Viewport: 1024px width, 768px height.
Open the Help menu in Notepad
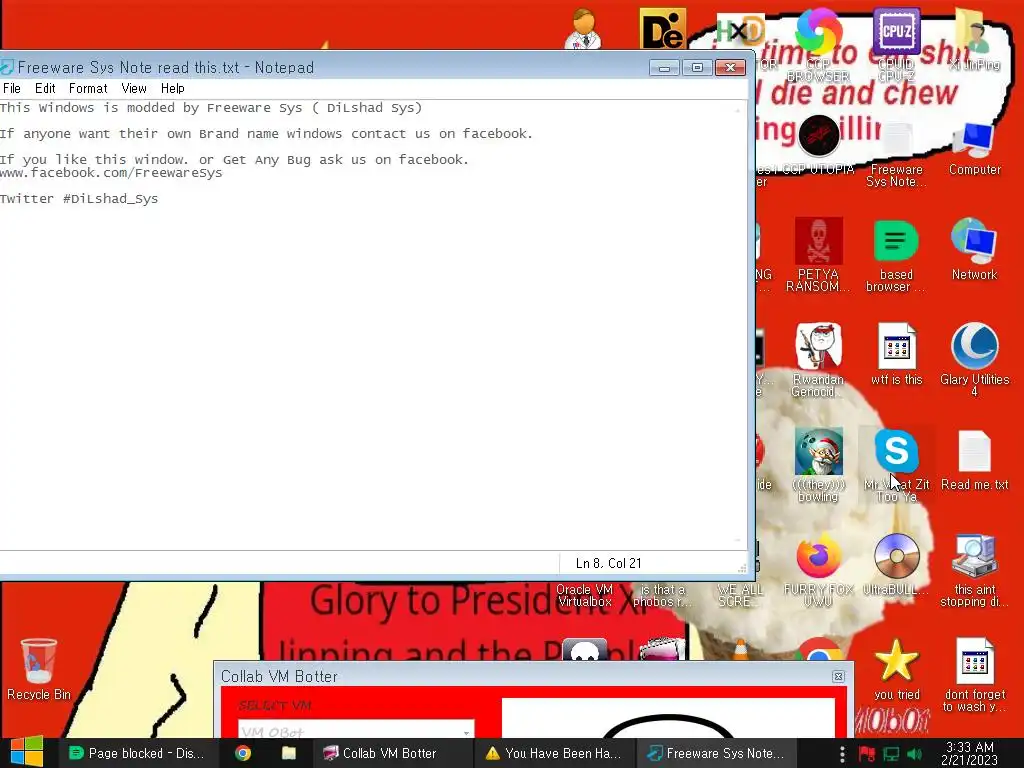point(173,88)
